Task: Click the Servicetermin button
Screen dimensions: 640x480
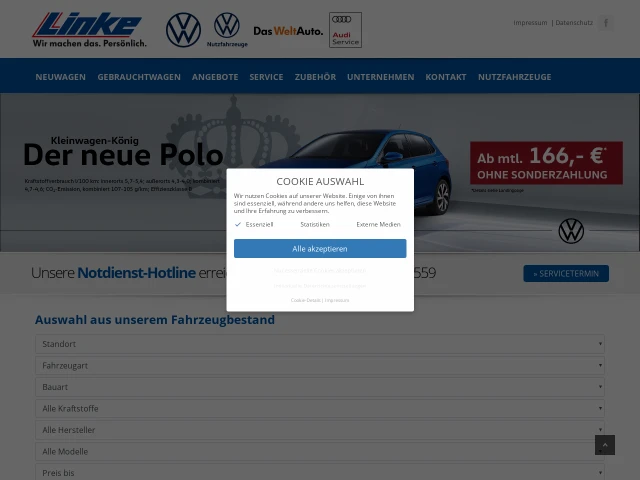Action: pos(565,273)
